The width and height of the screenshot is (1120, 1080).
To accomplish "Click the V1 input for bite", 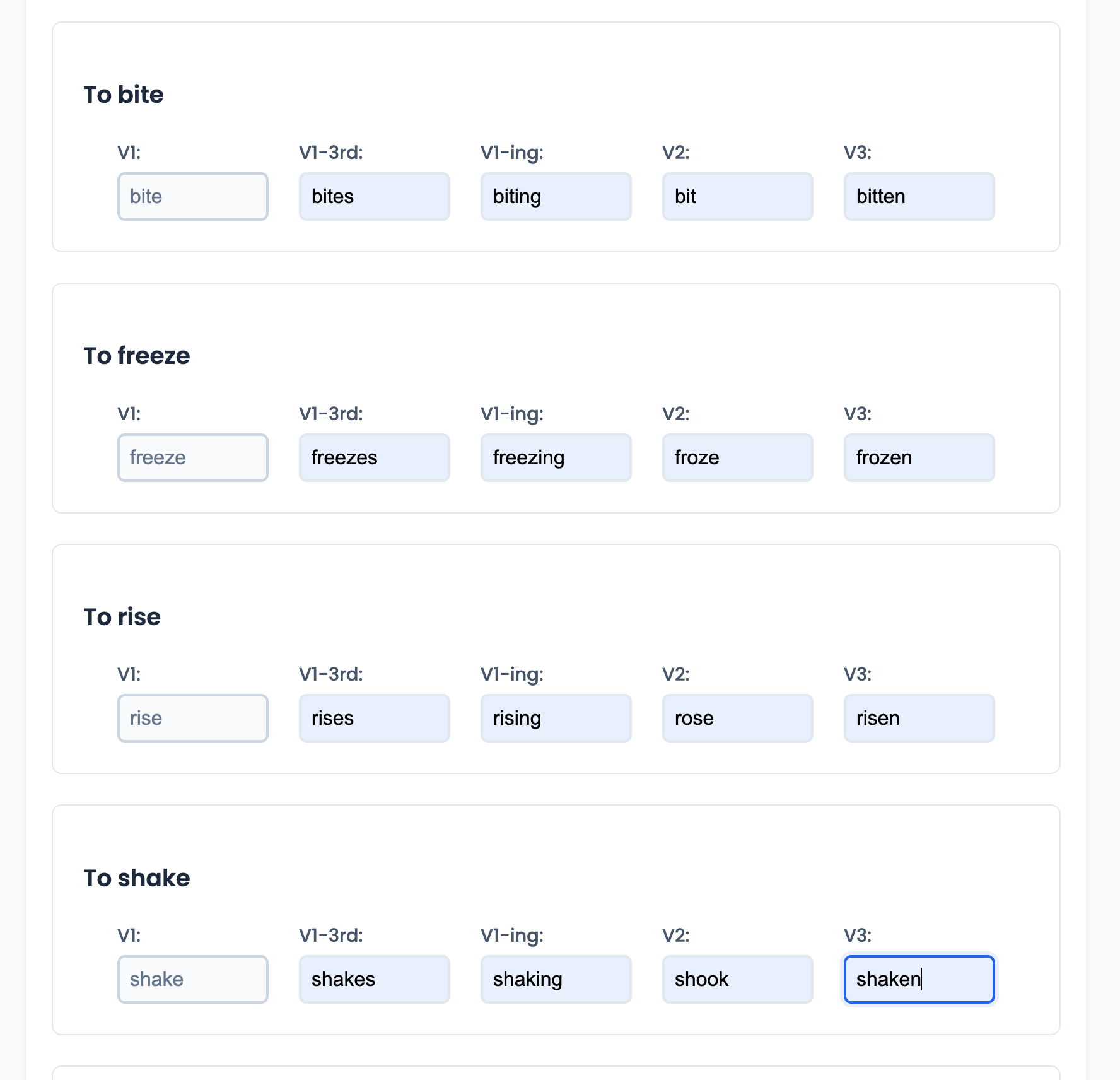I will tap(192, 196).
